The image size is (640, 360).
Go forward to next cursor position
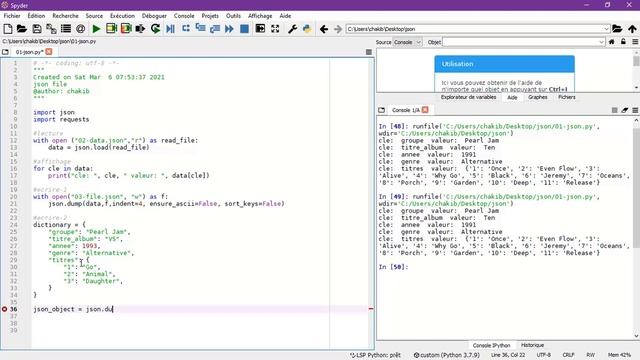point(338,29)
